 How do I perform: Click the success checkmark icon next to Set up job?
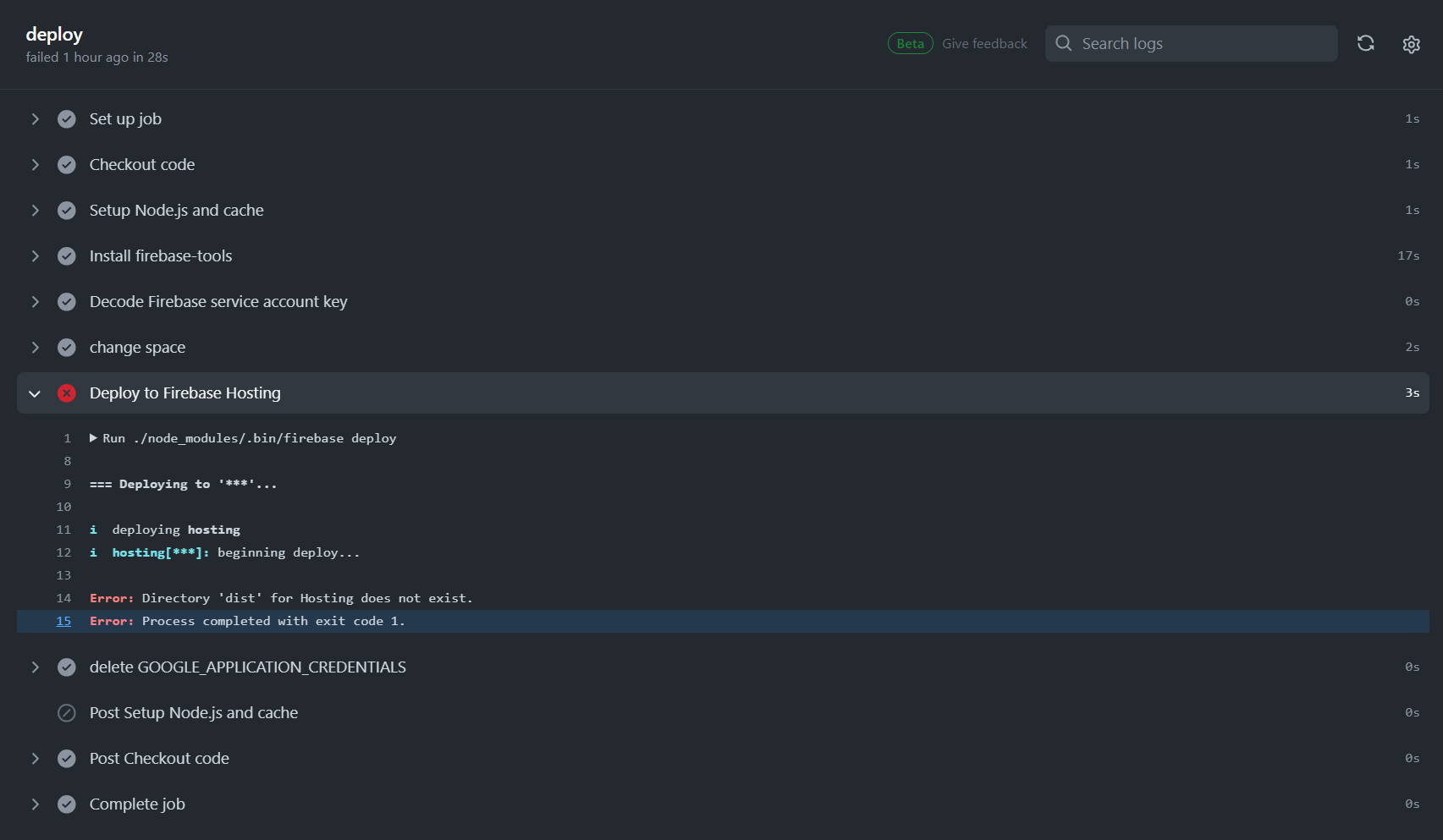tap(67, 119)
